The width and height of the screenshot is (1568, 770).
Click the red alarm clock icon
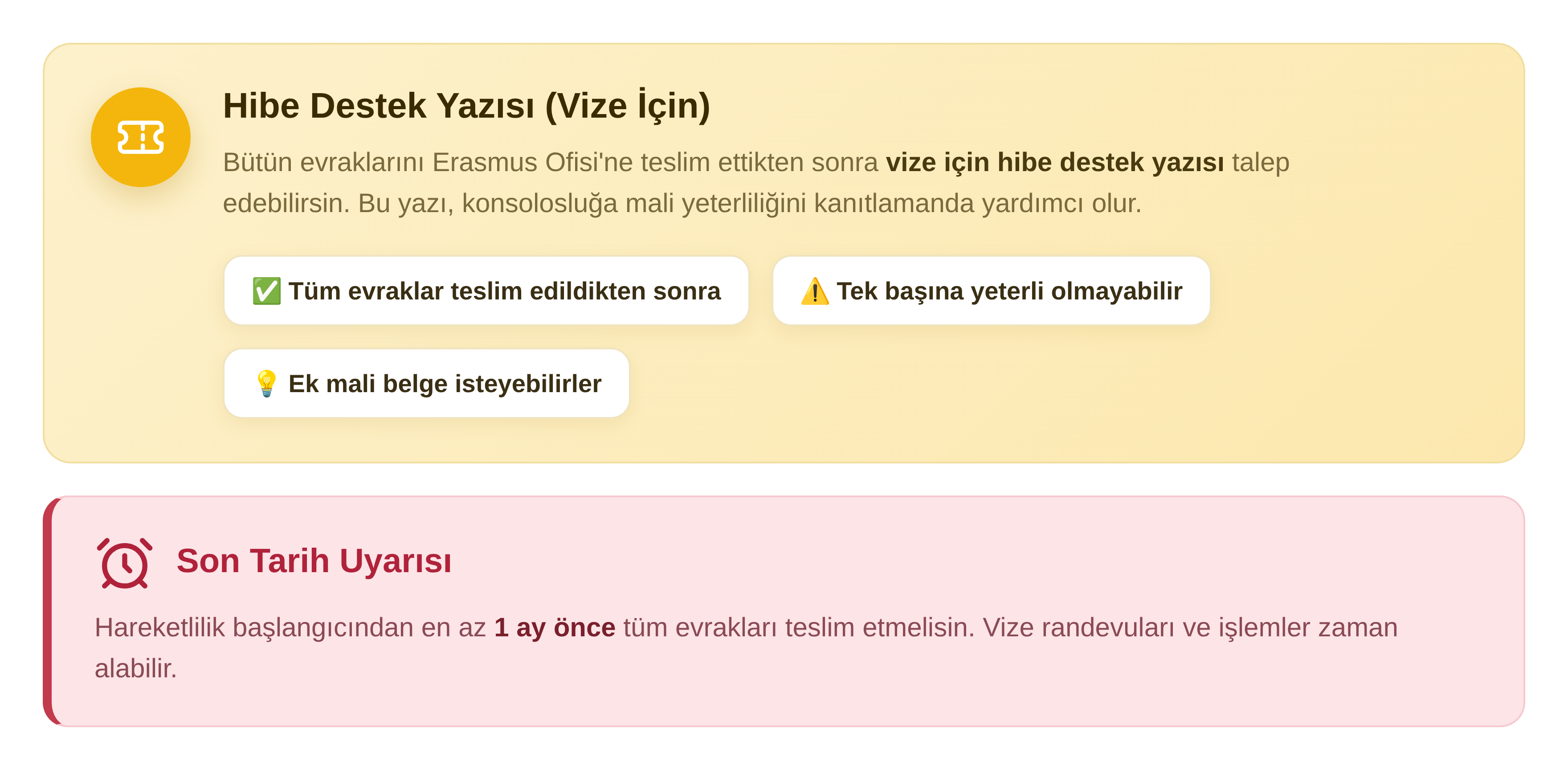[125, 563]
